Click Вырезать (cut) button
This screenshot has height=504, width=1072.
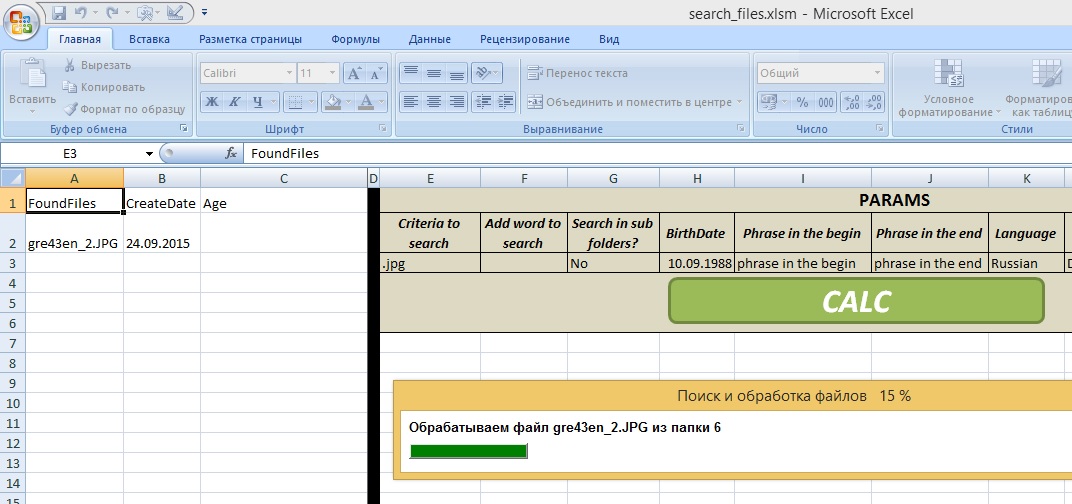97,66
